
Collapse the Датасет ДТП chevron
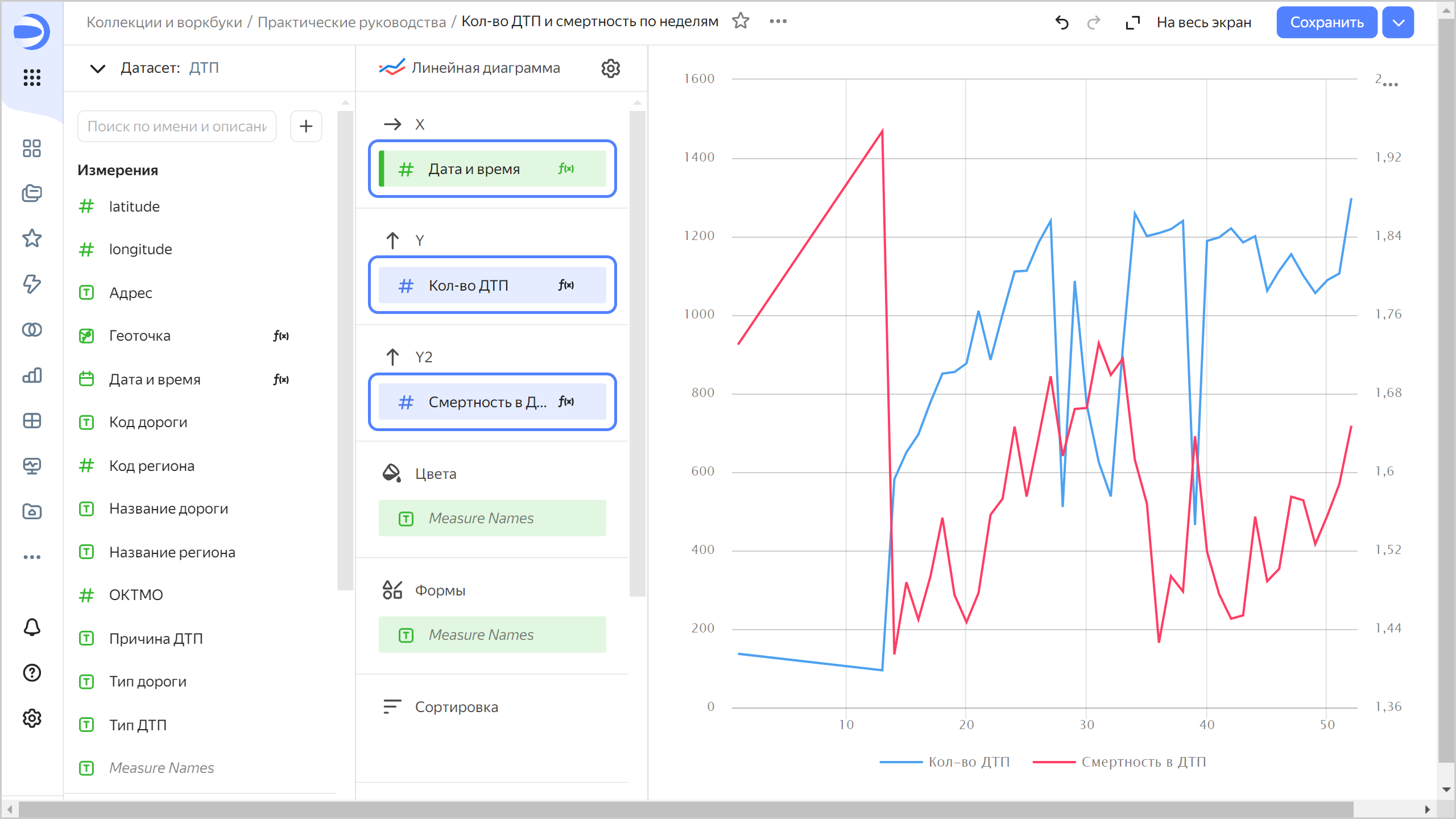(98, 68)
